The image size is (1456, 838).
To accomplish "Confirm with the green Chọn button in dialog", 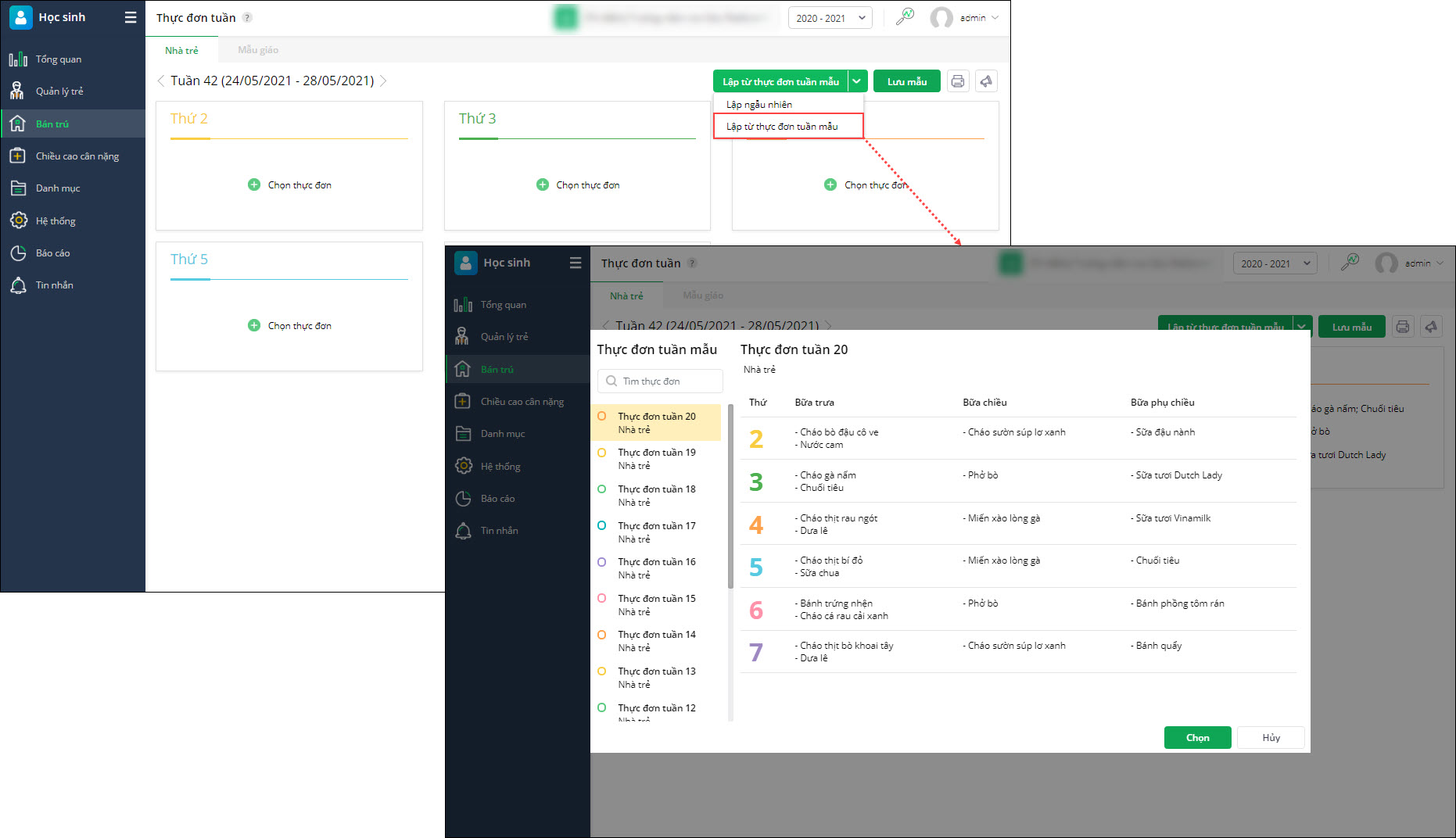I will click(1197, 738).
